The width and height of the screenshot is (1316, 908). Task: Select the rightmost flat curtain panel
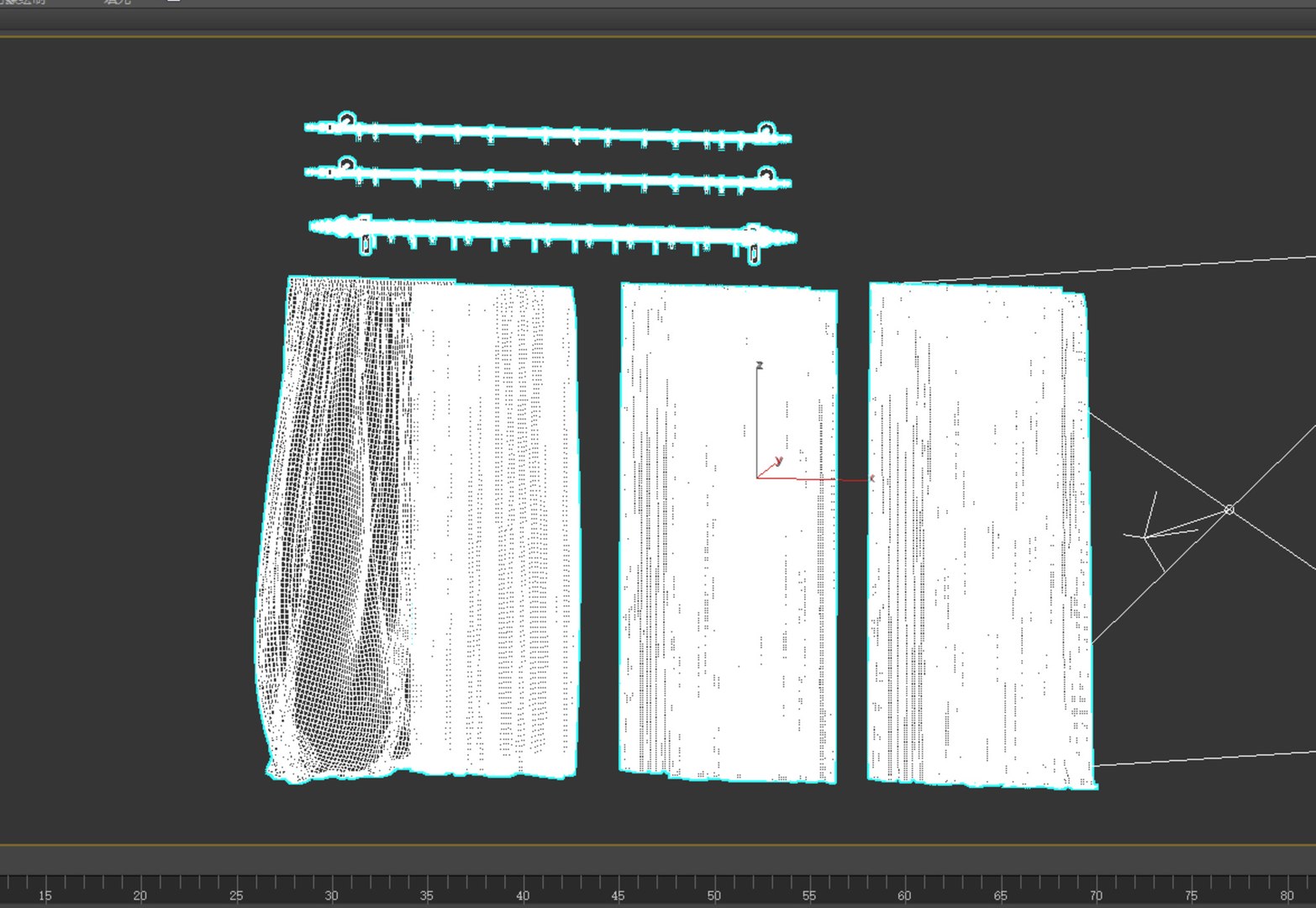(x=982, y=535)
